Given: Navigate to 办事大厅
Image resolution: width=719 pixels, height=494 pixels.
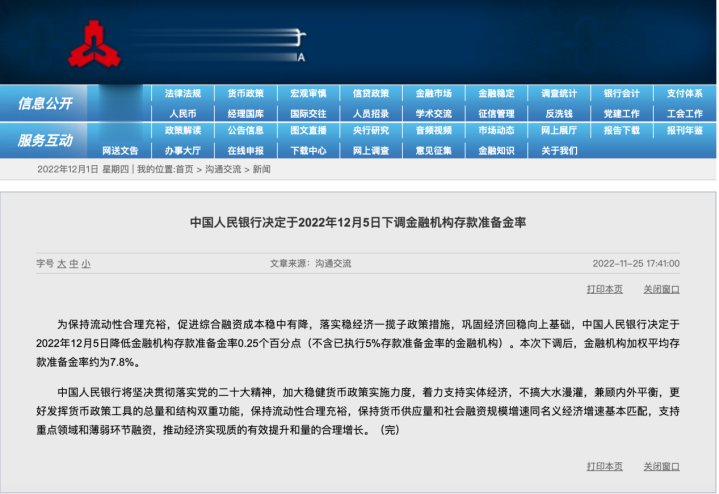Looking at the screenshot, I should pyautogui.click(x=183, y=150).
